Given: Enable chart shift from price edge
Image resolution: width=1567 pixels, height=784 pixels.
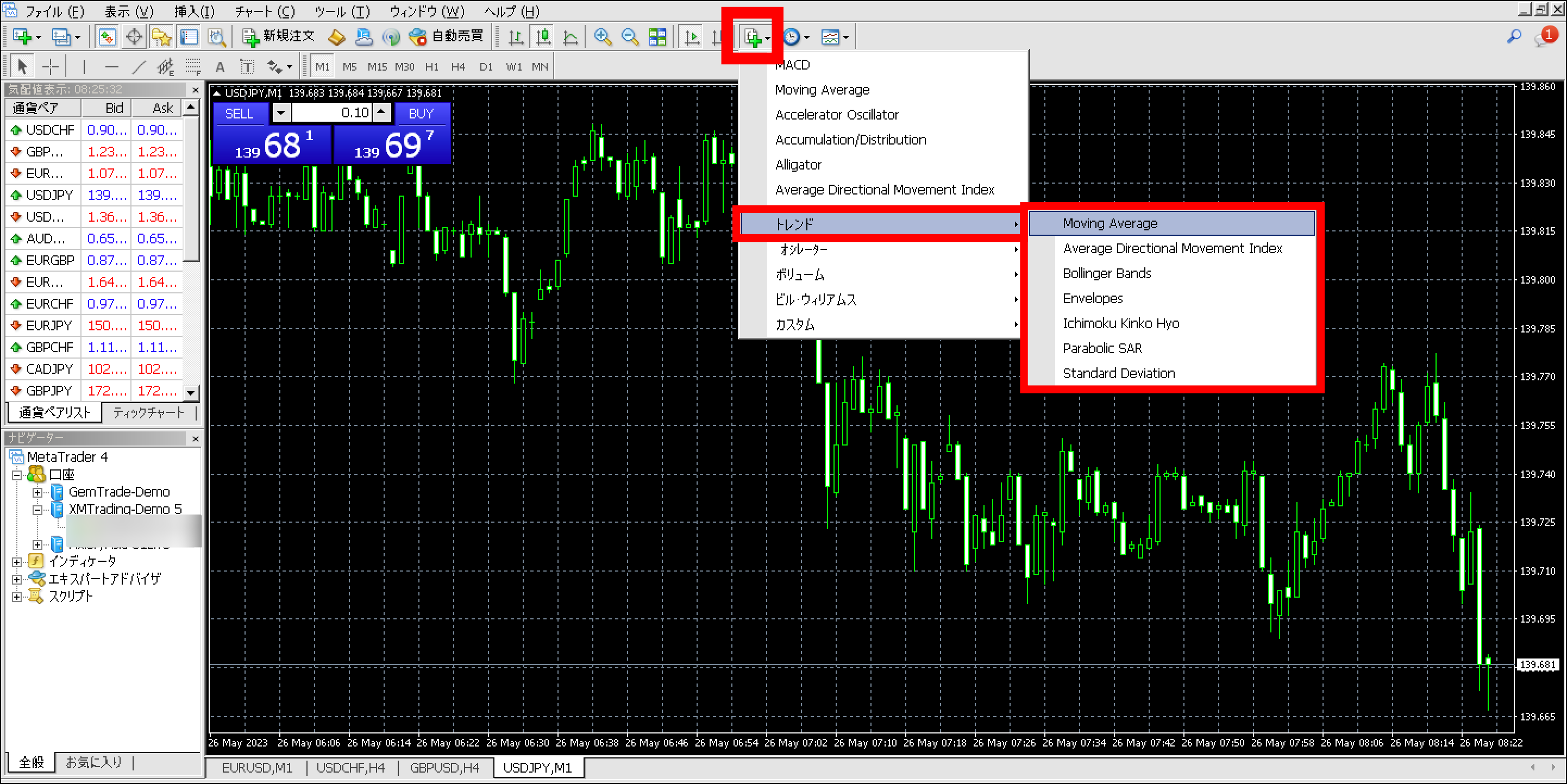Looking at the screenshot, I should pyautogui.click(x=717, y=36).
